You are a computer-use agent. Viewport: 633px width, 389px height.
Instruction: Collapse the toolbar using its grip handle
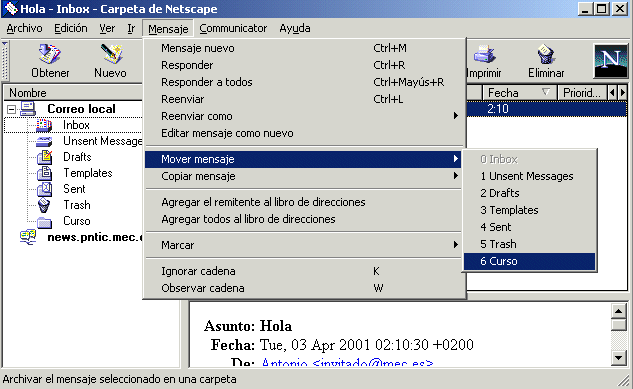tap(5, 61)
